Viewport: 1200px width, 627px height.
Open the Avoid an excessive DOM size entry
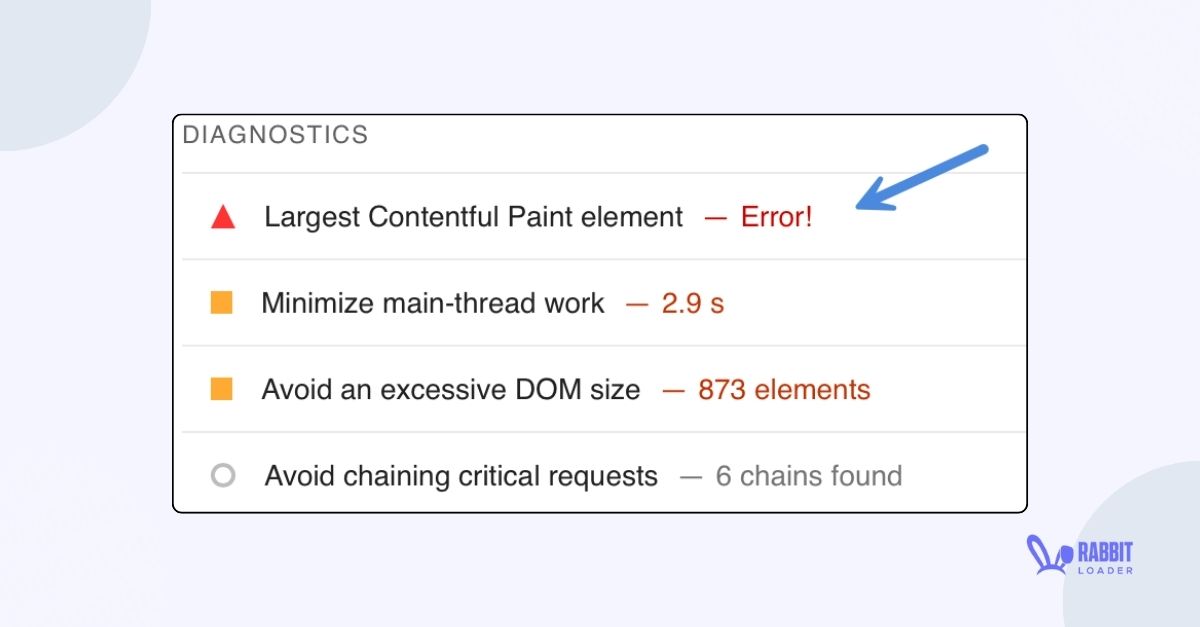click(450, 389)
